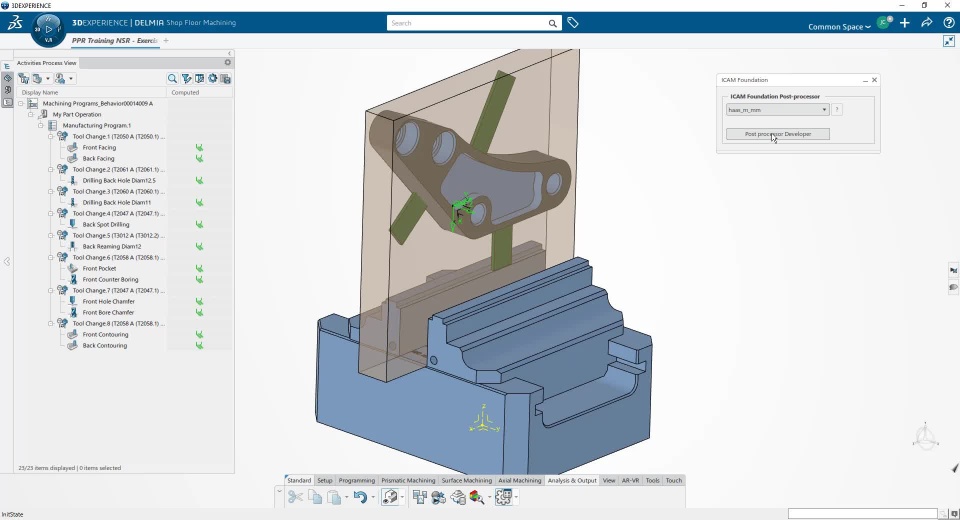Open the dropdown arrow next to Paste
This screenshot has width=960, height=520.
(346, 497)
